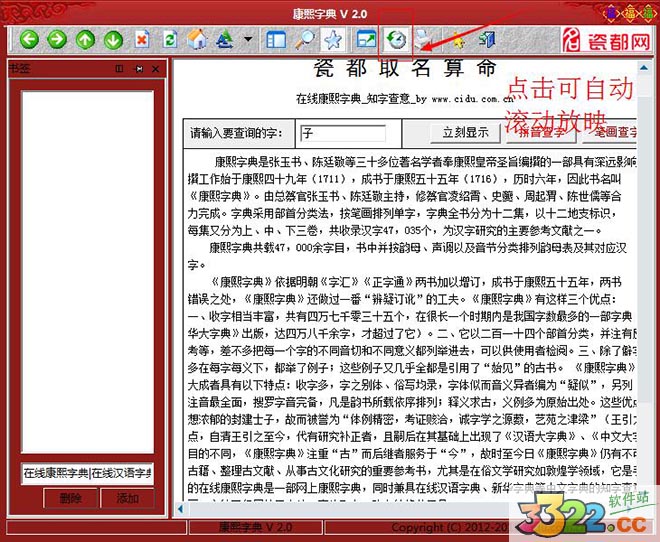Click the horizontal scrollbar left arrow

click(x=181, y=509)
